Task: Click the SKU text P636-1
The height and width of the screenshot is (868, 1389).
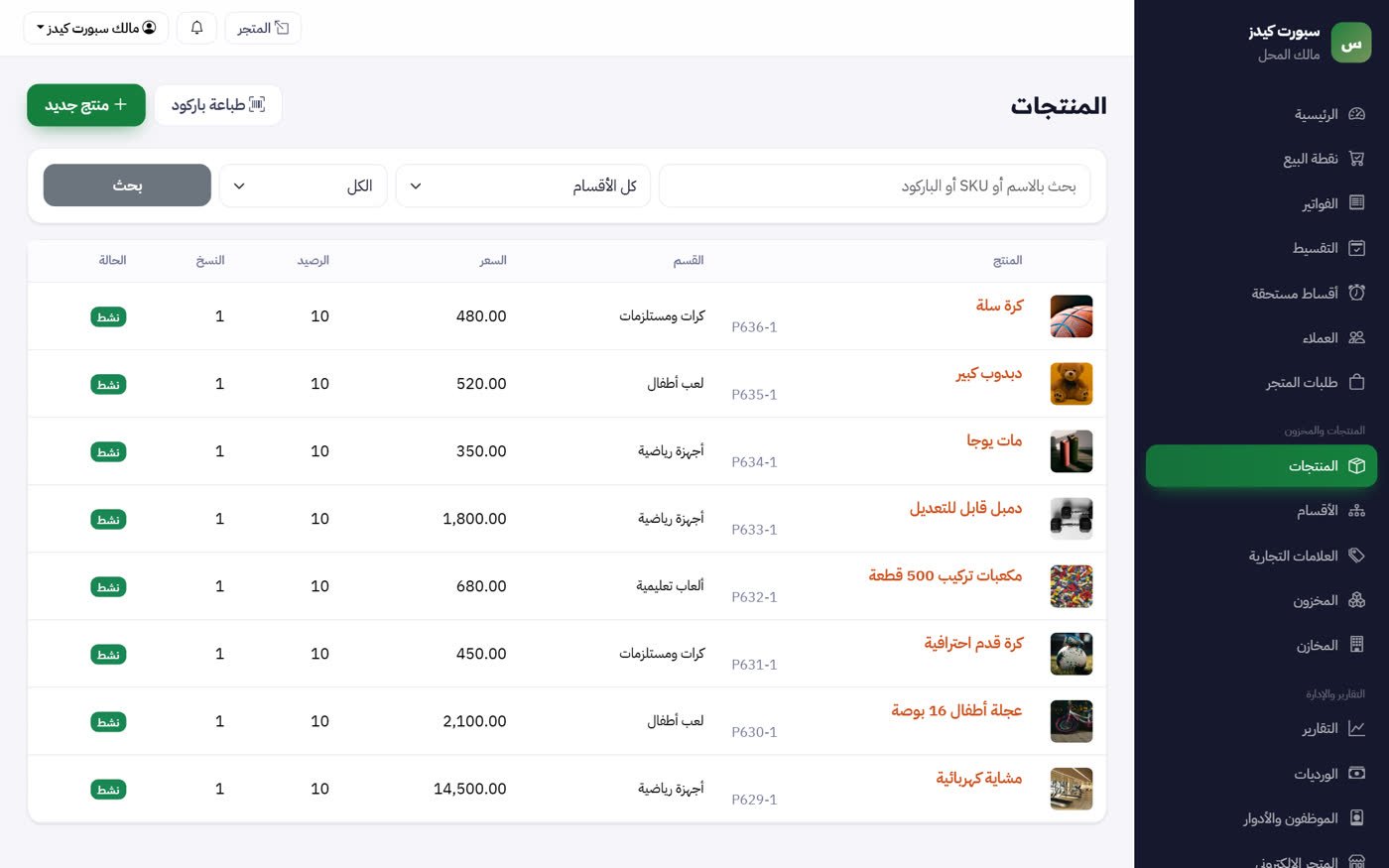Action: coord(754,327)
